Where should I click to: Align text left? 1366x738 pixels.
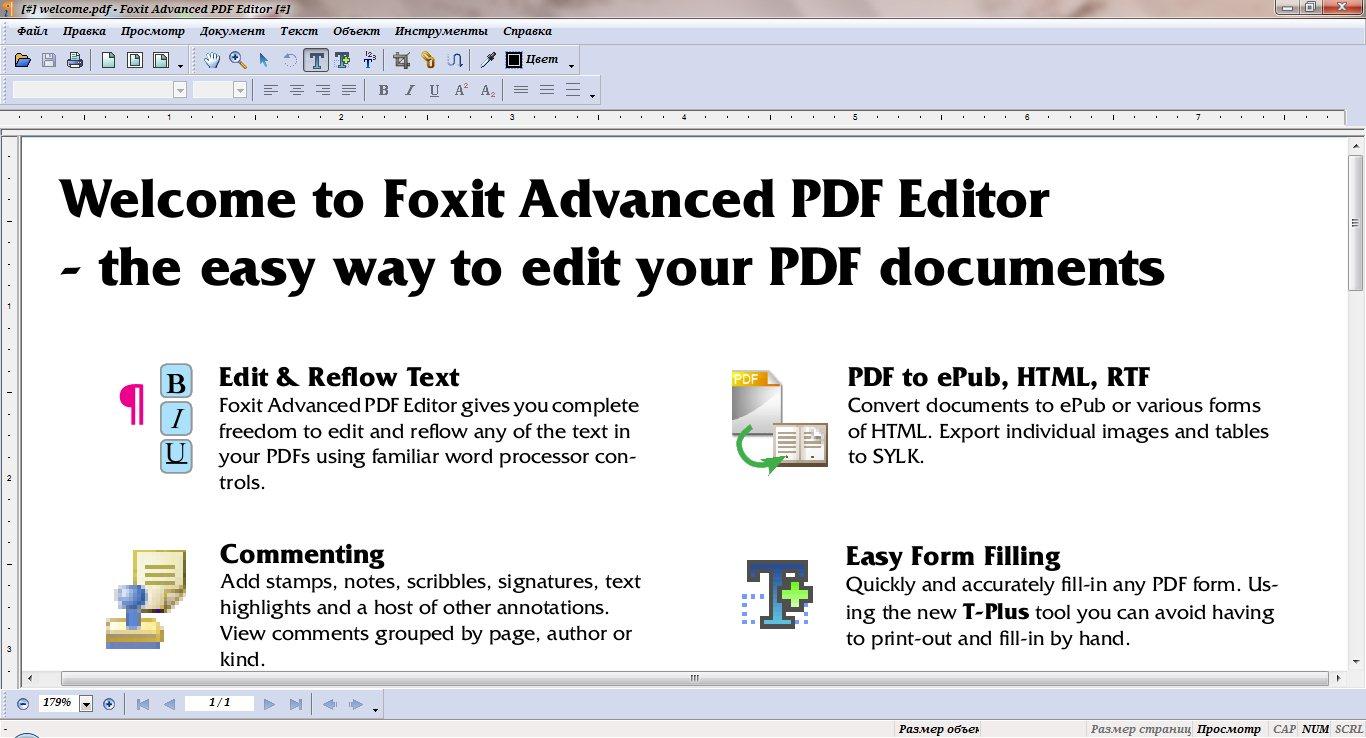coord(271,90)
